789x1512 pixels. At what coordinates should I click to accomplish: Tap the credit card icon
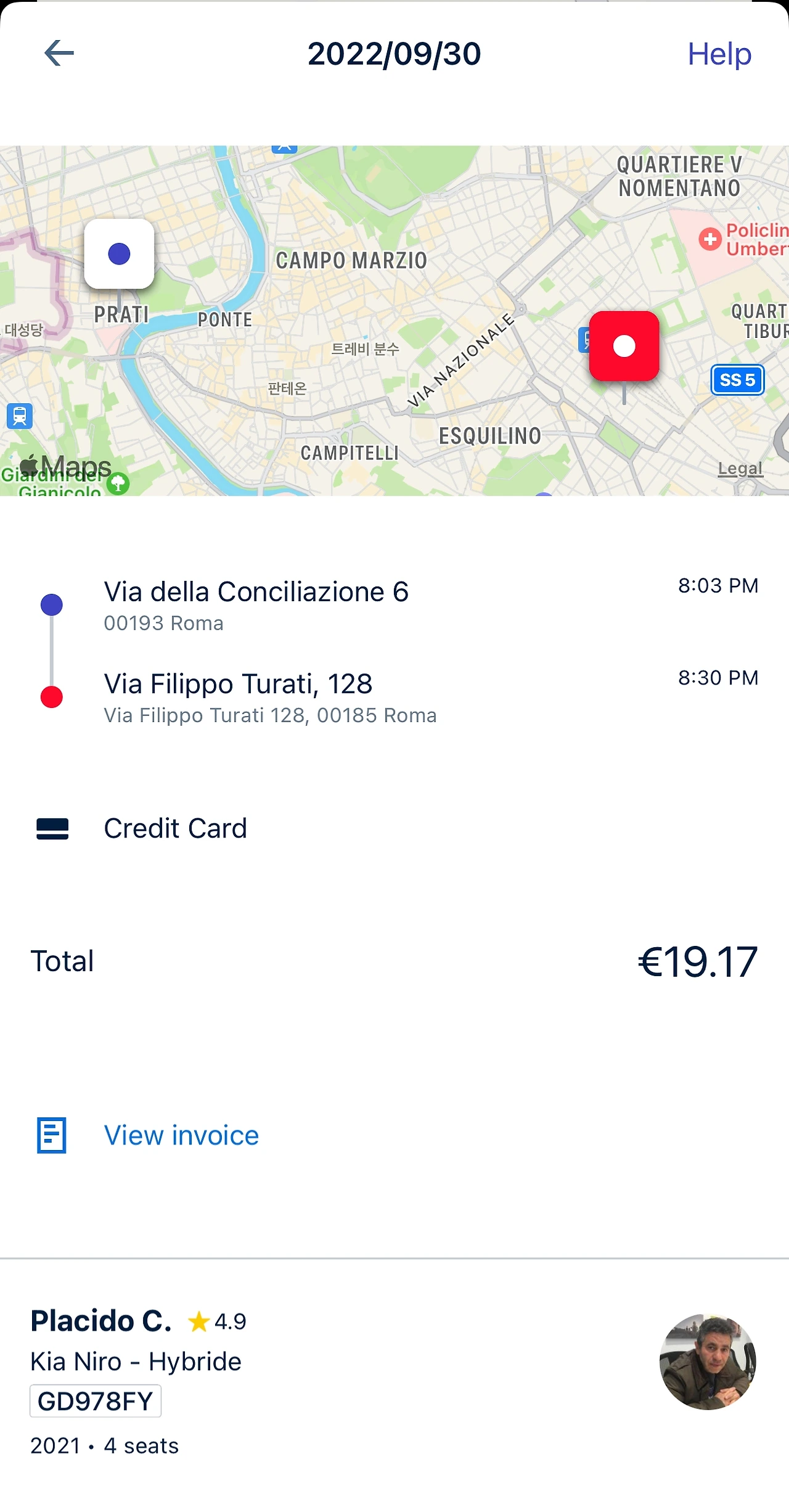pyautogui.click(x=52, y=829)
